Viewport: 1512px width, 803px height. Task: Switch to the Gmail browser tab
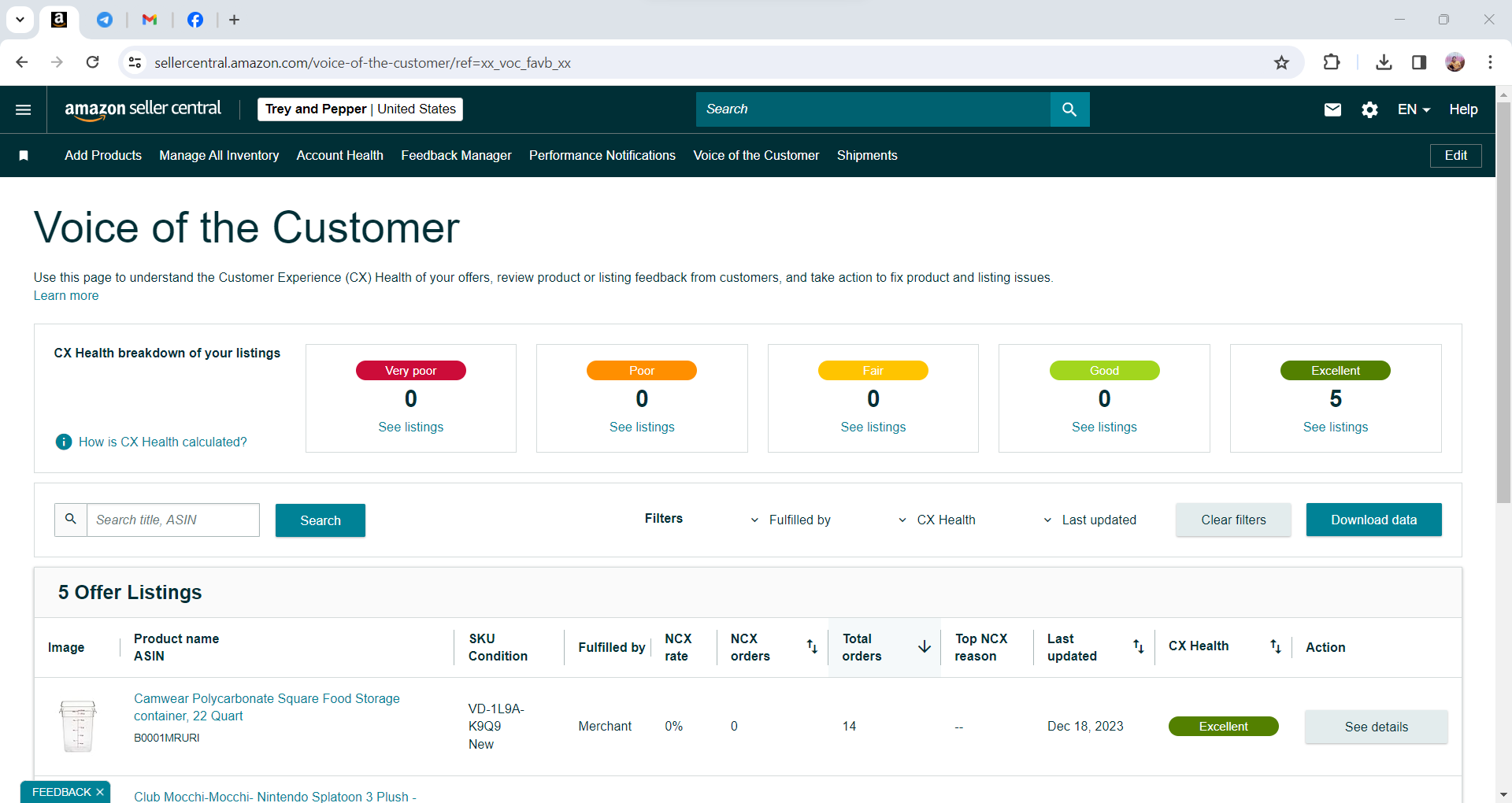click(x=150, y=20)
